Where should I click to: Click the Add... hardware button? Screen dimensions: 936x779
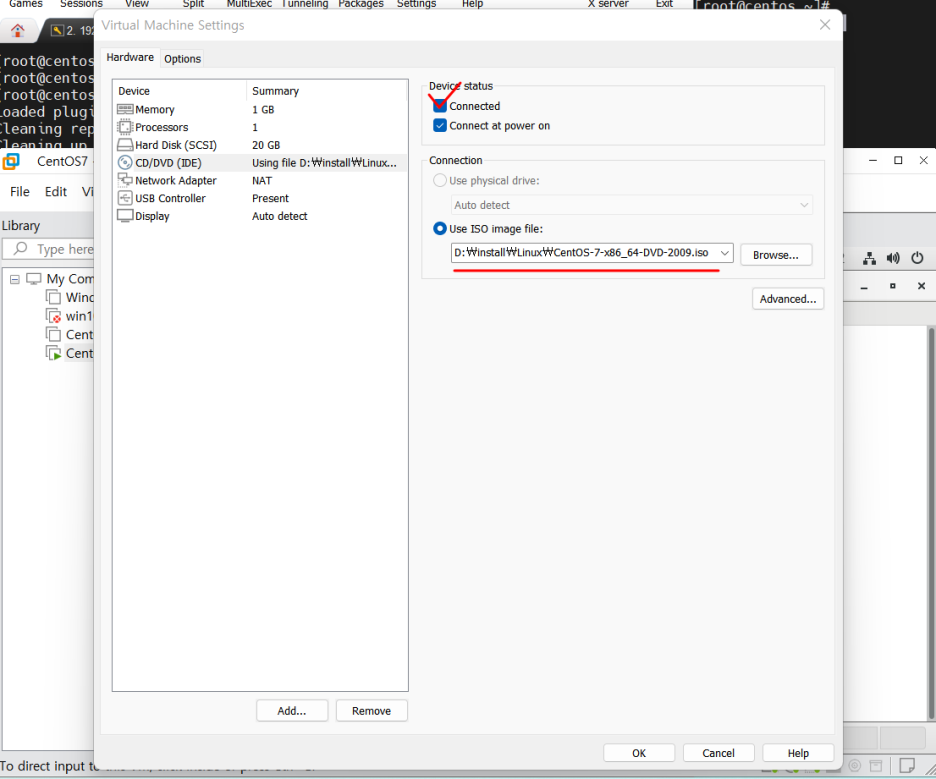pyautogui.click(x=292, y=711)
